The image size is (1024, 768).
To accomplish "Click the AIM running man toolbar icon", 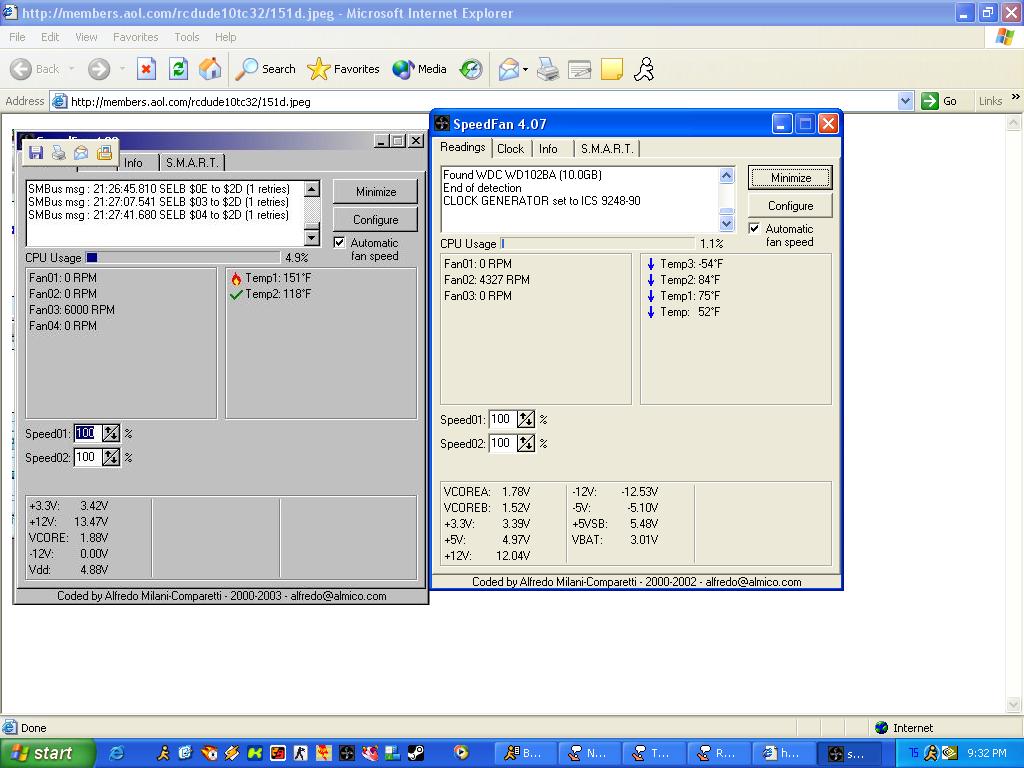I will 644,69.
